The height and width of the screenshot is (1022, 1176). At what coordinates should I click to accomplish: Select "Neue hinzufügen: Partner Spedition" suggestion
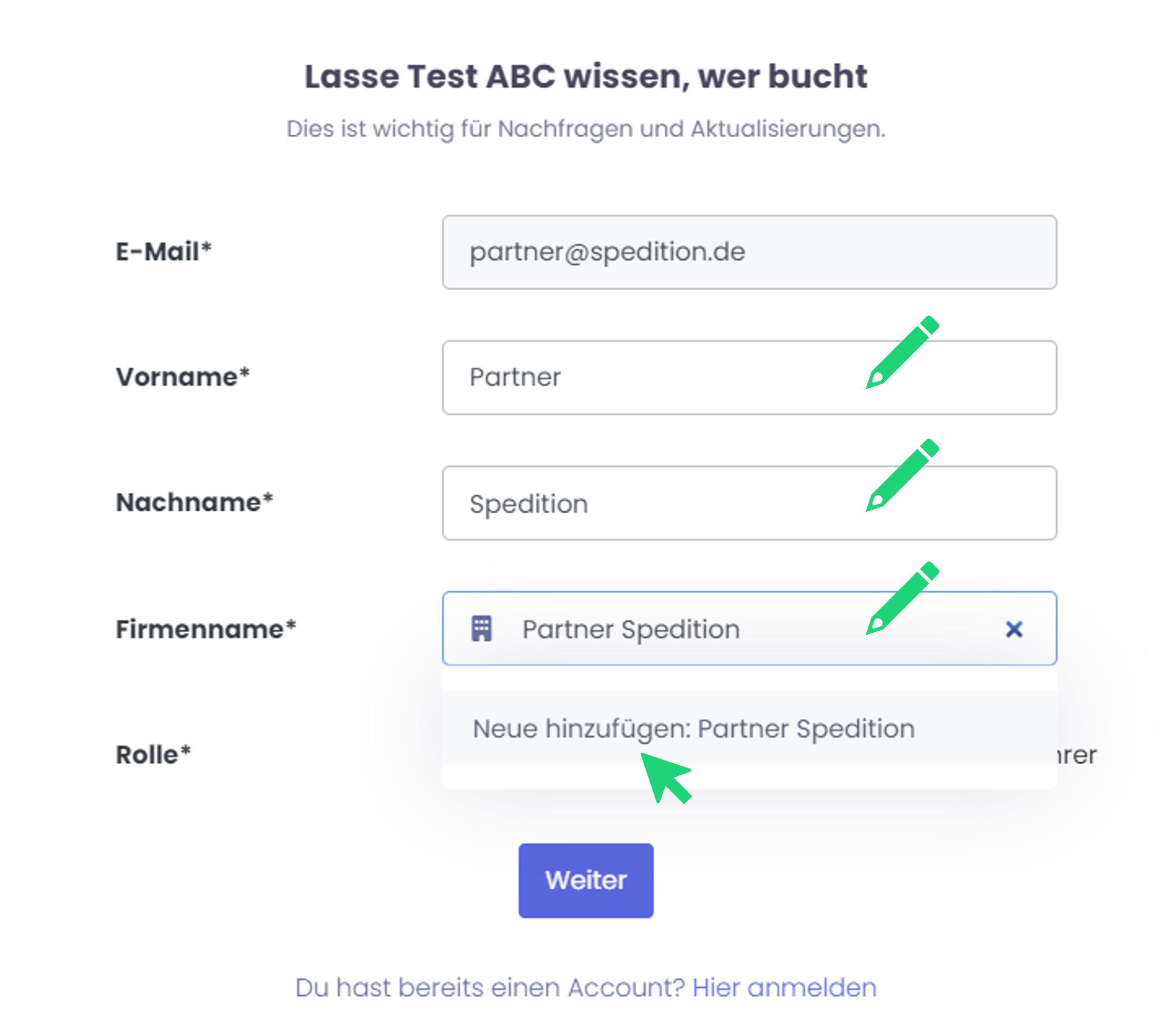[x=693, y=728]
